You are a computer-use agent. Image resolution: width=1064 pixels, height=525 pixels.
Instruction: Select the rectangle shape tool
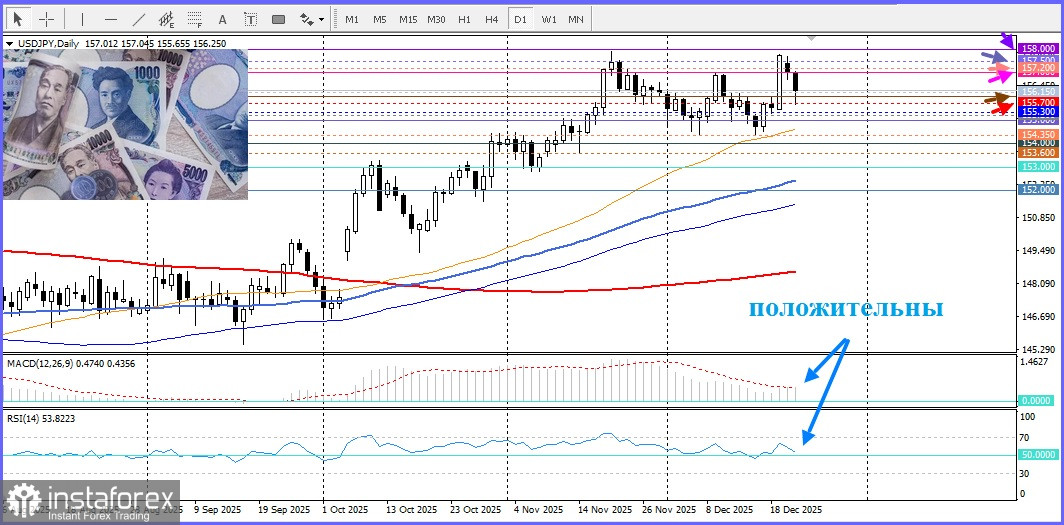click(x=278, y=19)
